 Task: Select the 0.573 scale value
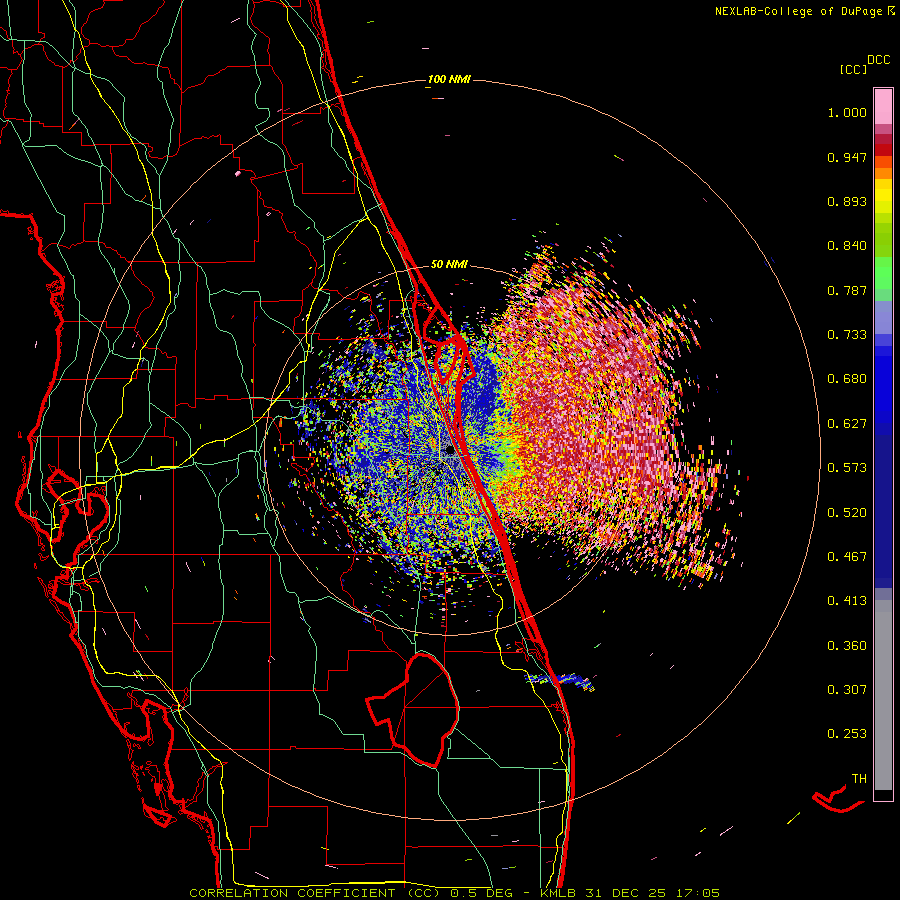(x=847, y=468)
